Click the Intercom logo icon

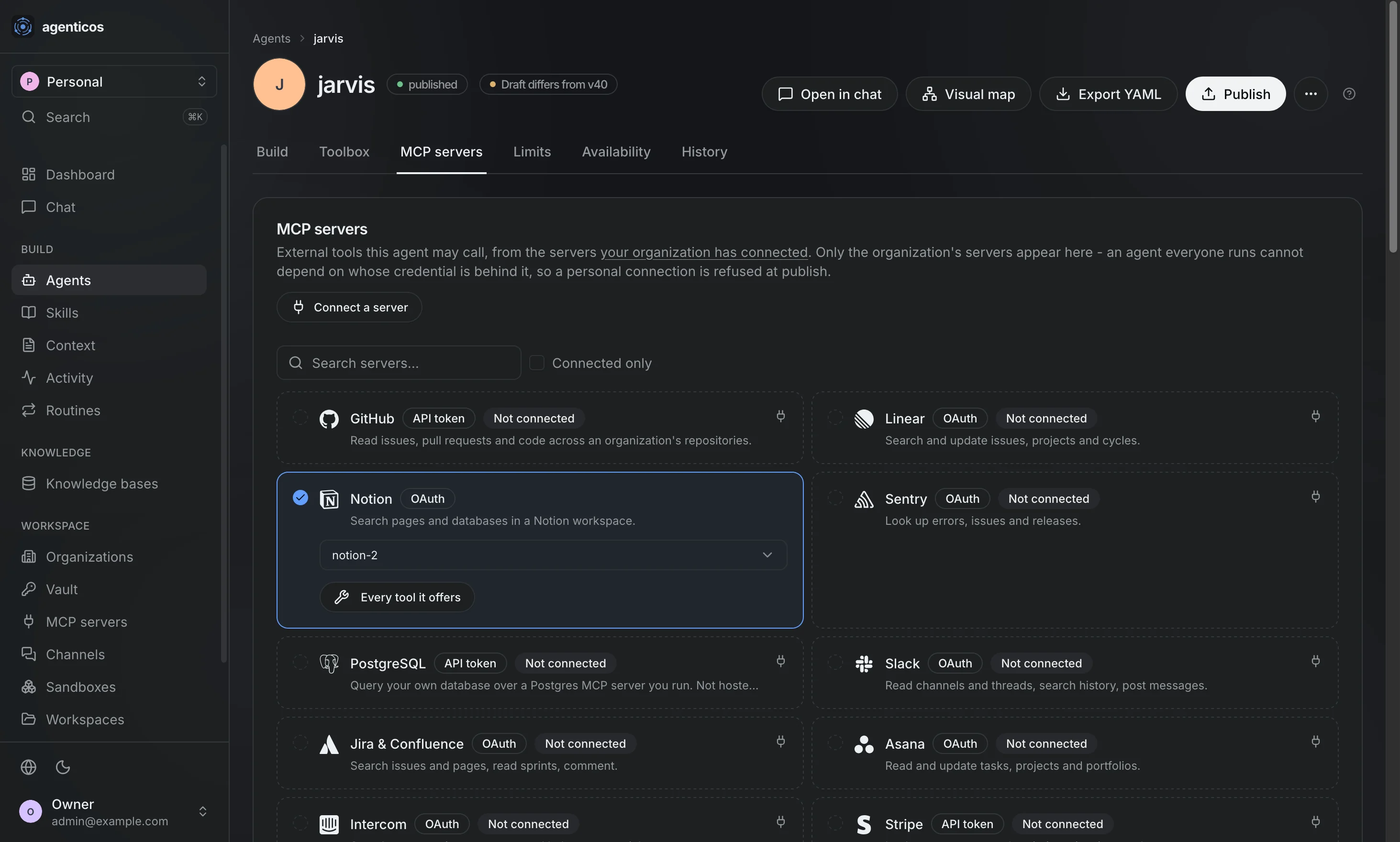(x=329, y=824)
